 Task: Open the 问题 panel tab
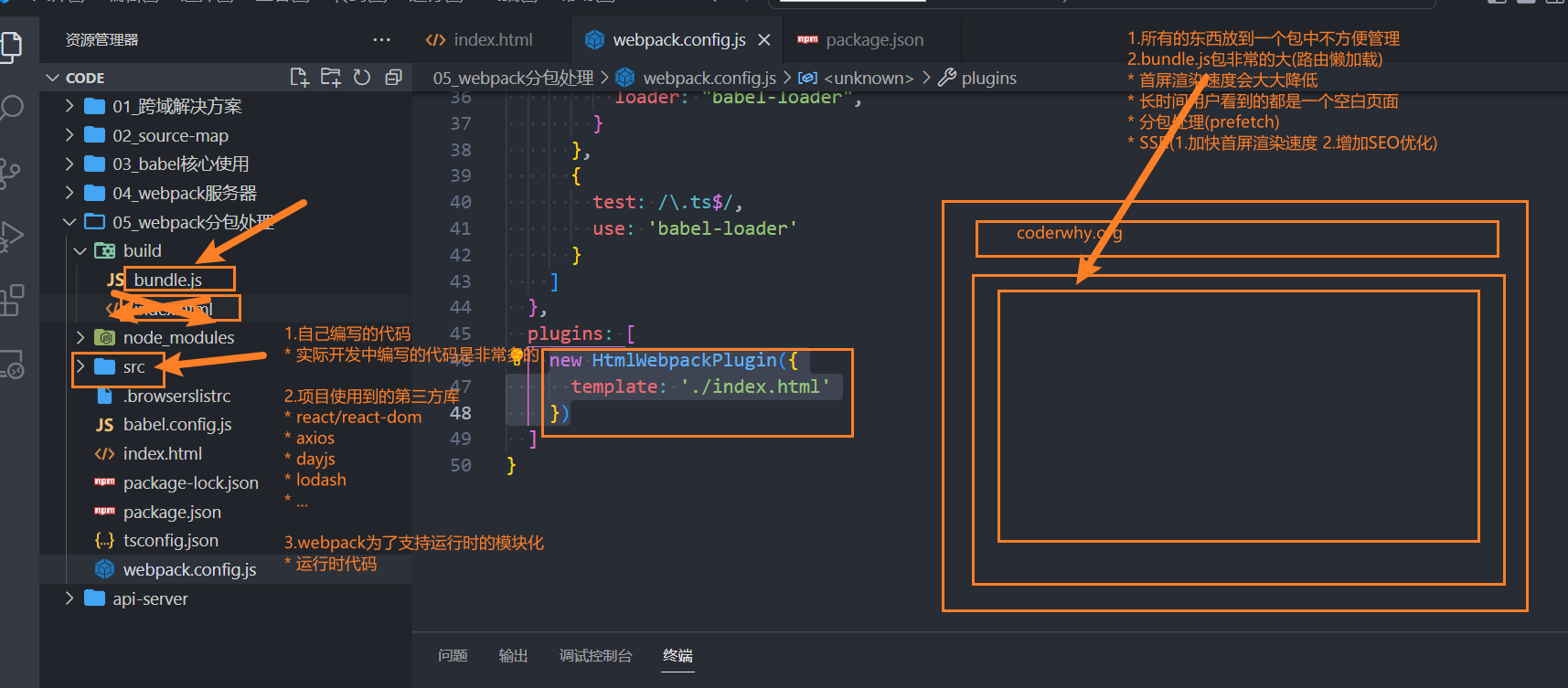click(x=453, y=656)
